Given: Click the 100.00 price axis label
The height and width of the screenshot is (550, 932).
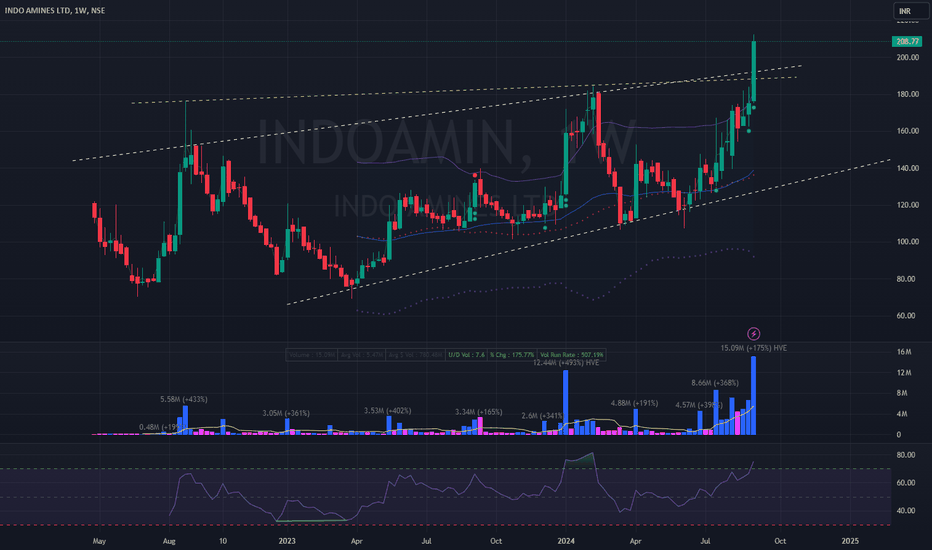Looking at the screenshot, I should [907, 242].
